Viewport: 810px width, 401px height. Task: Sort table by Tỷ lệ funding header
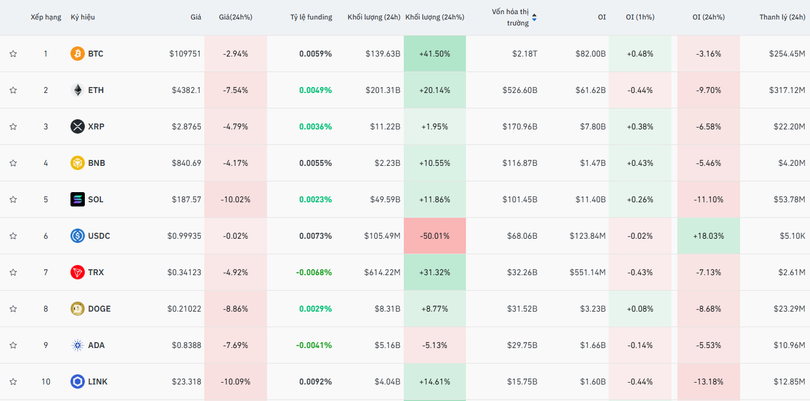pyautogui.click(x=310, y=17)
